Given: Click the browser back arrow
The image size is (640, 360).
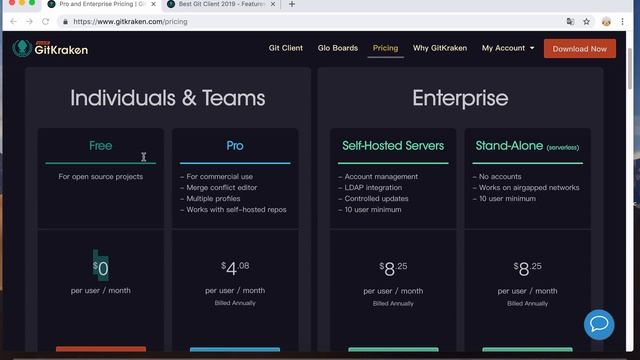Looking at the screenshot, I should 13,22.
